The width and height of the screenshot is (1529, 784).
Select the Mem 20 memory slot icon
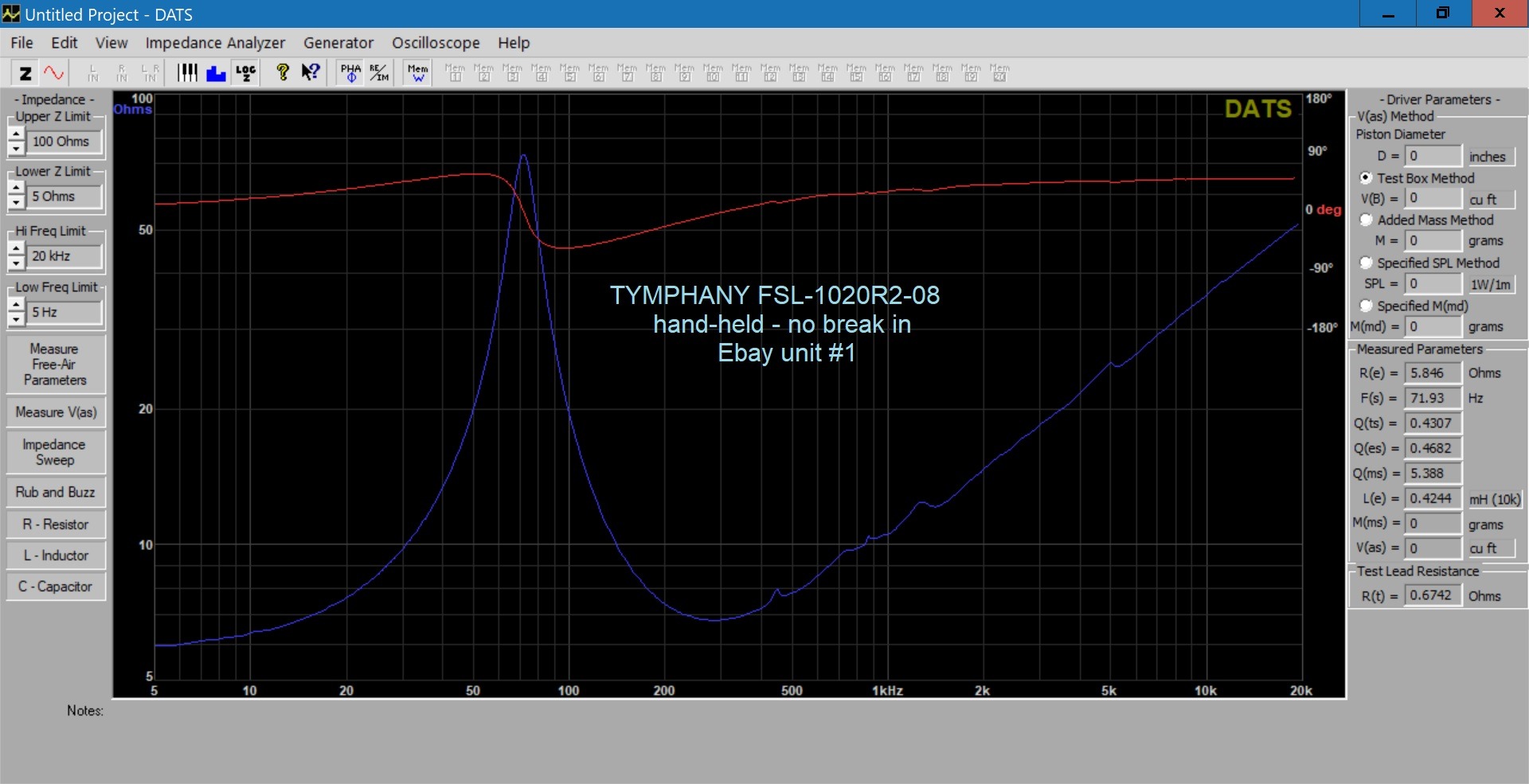(999, 73)
